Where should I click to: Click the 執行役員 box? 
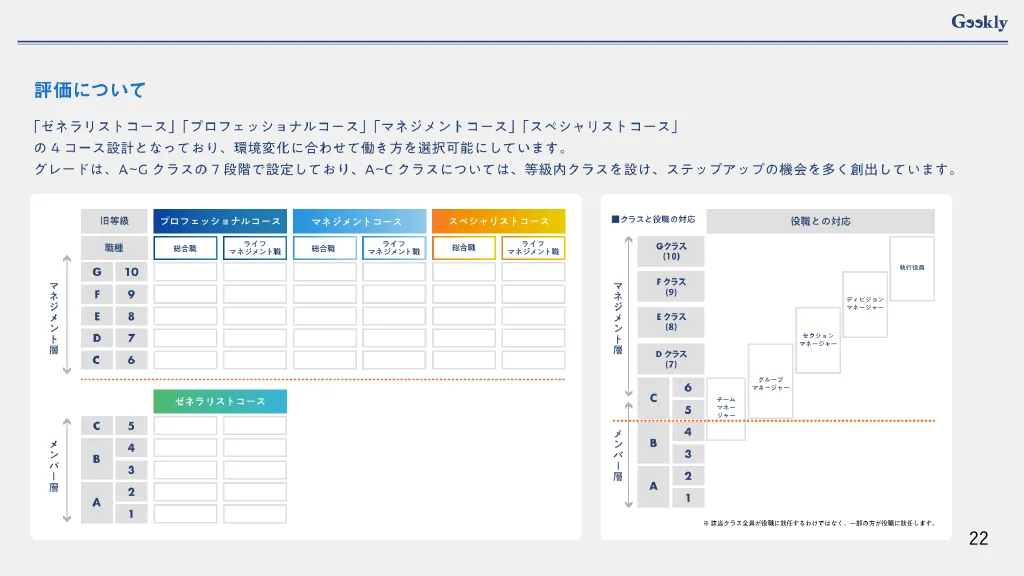912,268
